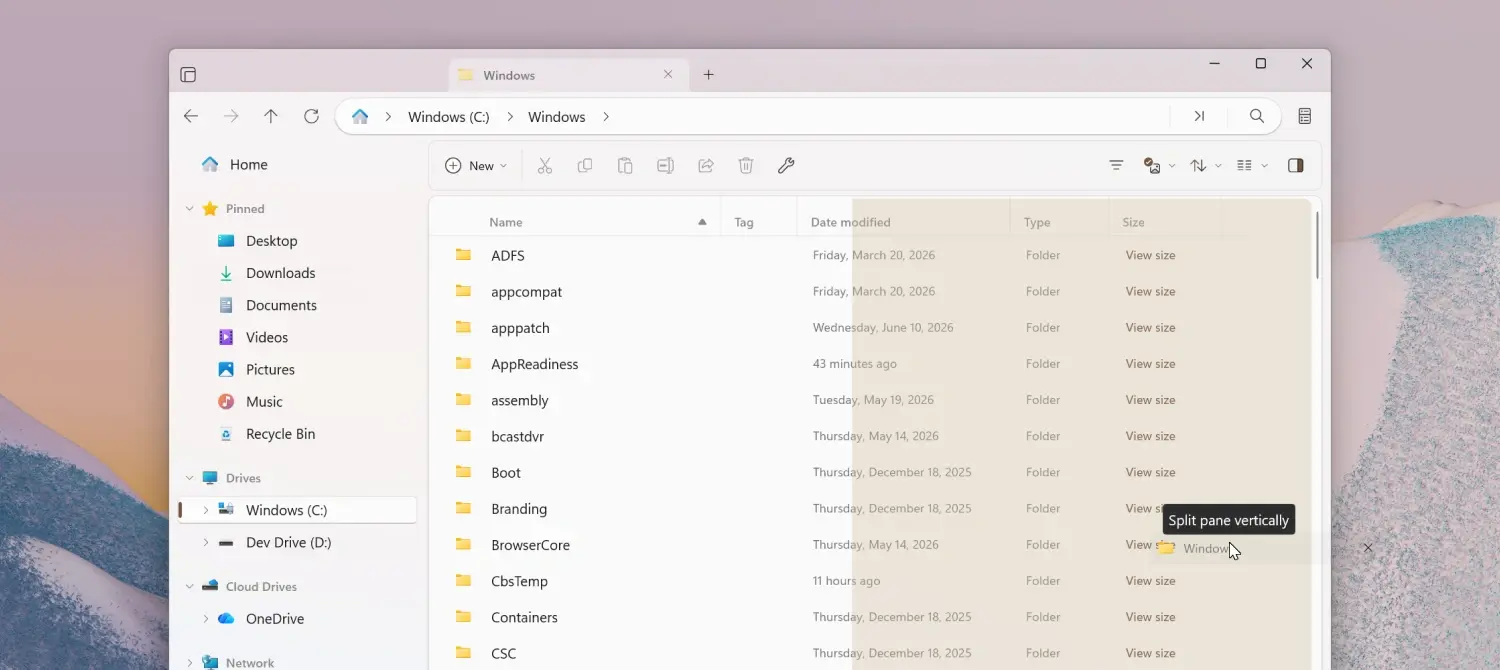Toggle the sidebar layout icon in title bar
This screenshot has width=1500, height=670.
[x=188, y=75]
